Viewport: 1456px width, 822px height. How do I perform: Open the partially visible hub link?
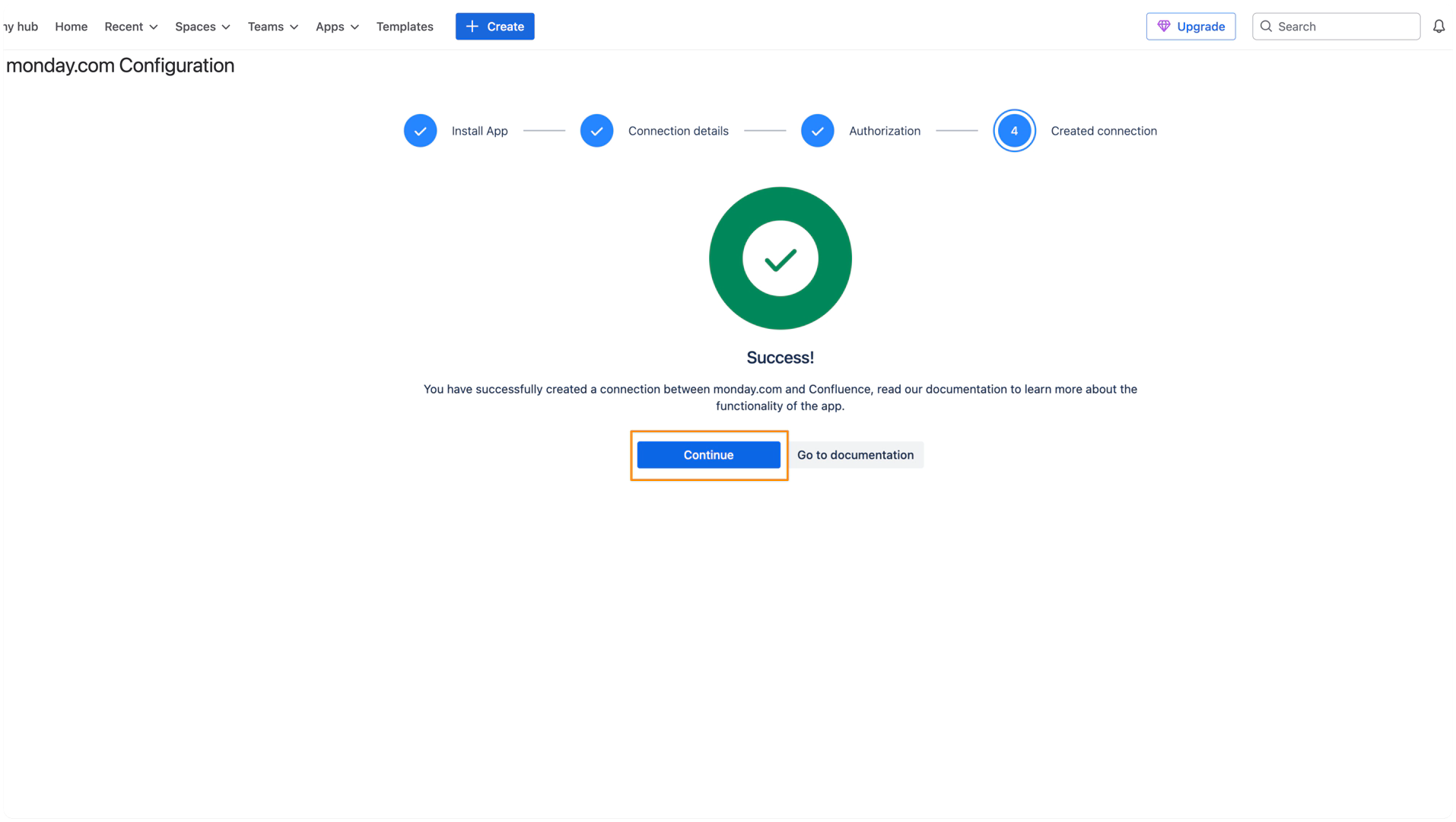pos(21,27)
